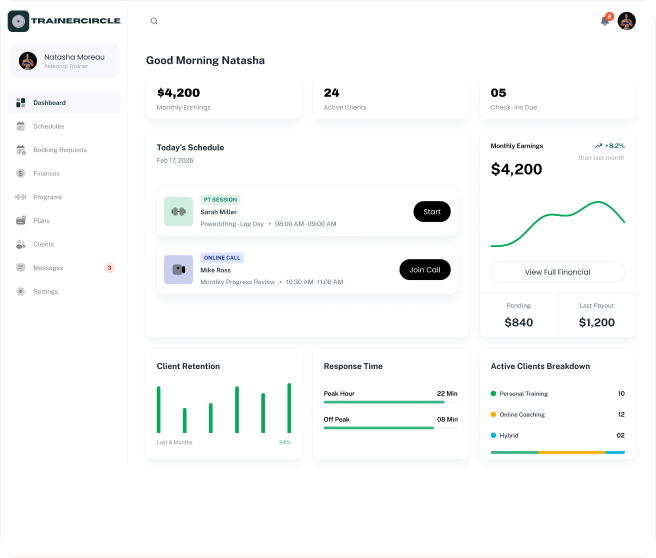Image resolution: width=656 pixels, height=558 pixels.
Task: Click the Peak Hour progress bar
Action: click(x=391, y=402)
